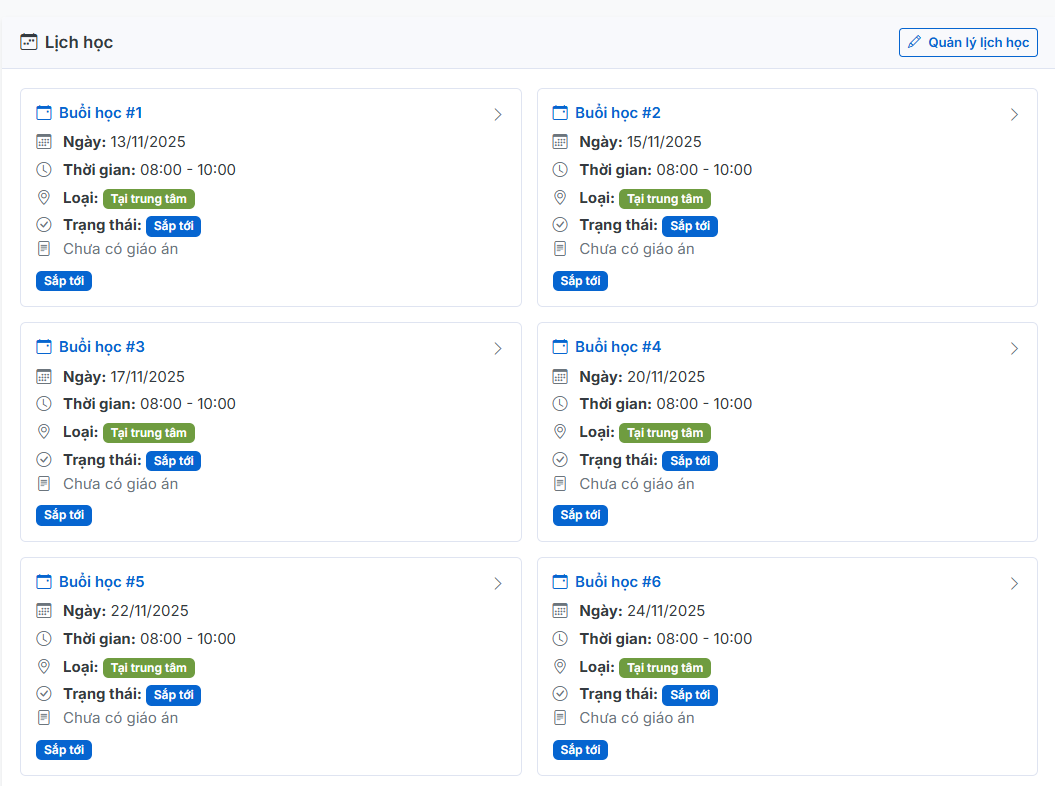This screenshot has width=1055, height=786.
Task: Click Trạng thái Sắp tới badge in Buổi học #2
Action: 690,226
